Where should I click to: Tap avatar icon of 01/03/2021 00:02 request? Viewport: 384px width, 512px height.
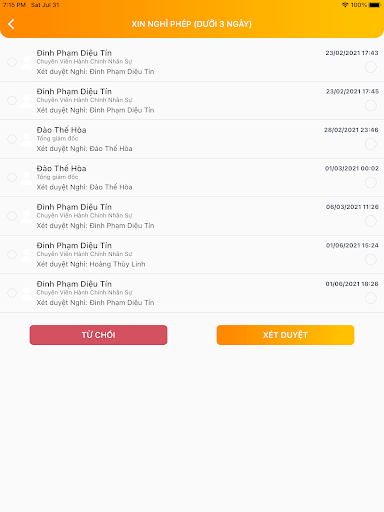pyautogui.click(x=26, y=178)
